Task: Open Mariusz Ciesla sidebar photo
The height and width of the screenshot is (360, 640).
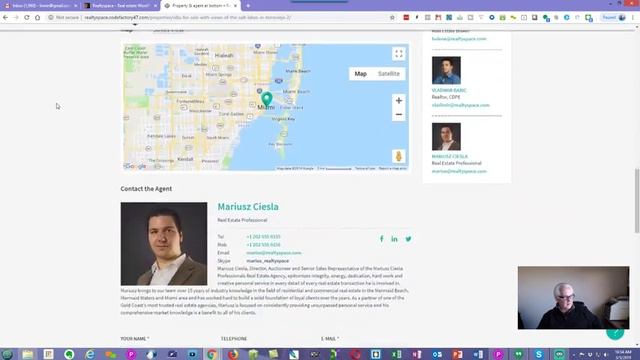Action: [446, 137]
